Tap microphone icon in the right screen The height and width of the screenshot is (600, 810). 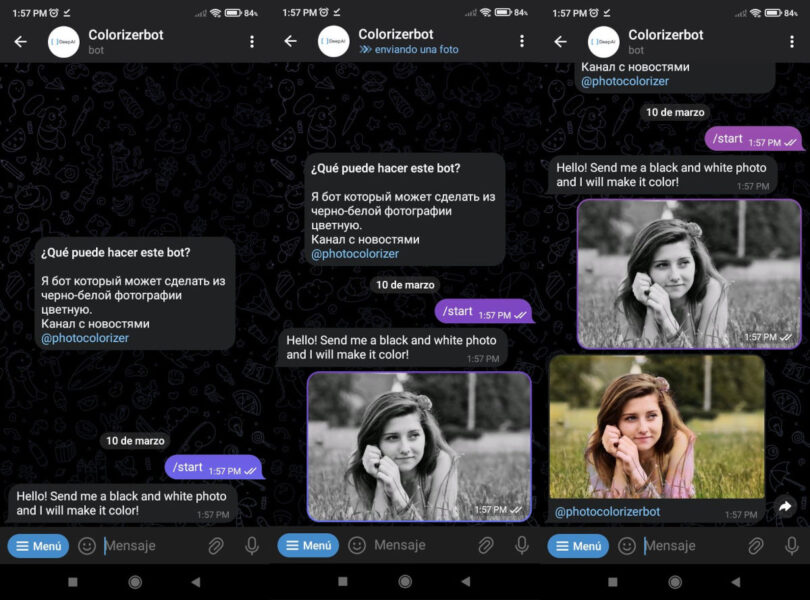(x=792, y=546)
